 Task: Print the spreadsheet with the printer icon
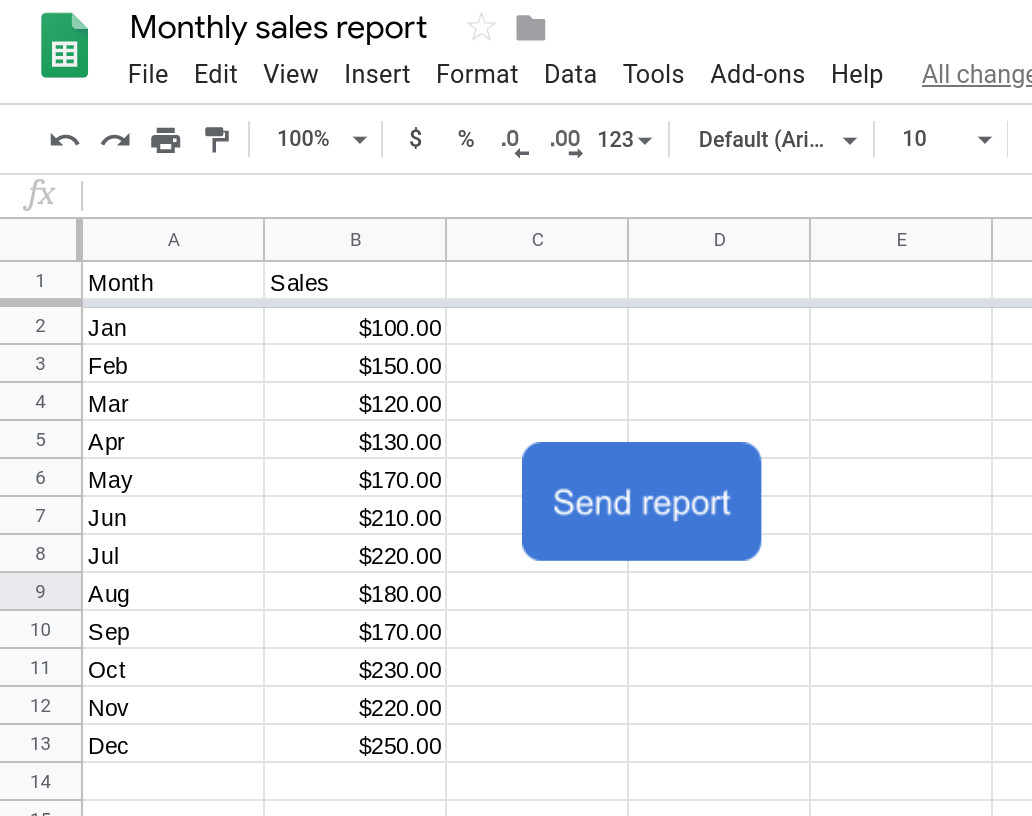(x=166, y=140)
